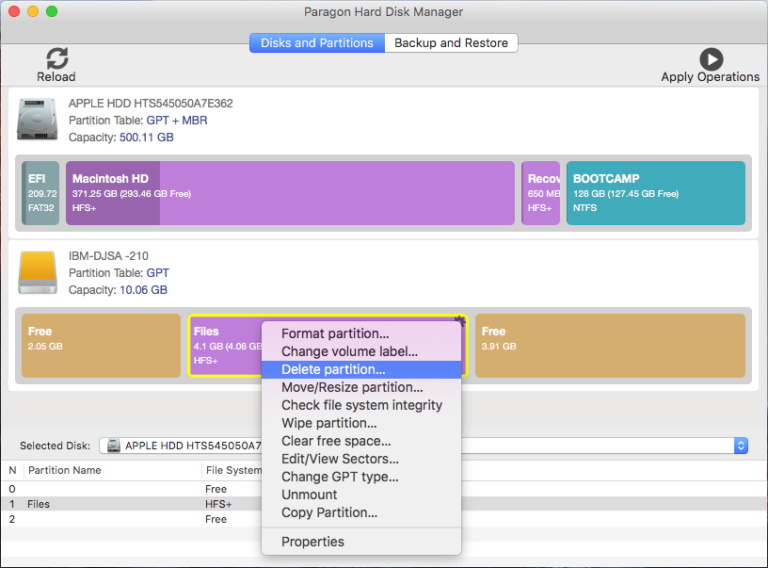Image resolution: width=768 pixels, height=568 pixels.
Task: Open Properties from context menu
Action: [361, 542]
